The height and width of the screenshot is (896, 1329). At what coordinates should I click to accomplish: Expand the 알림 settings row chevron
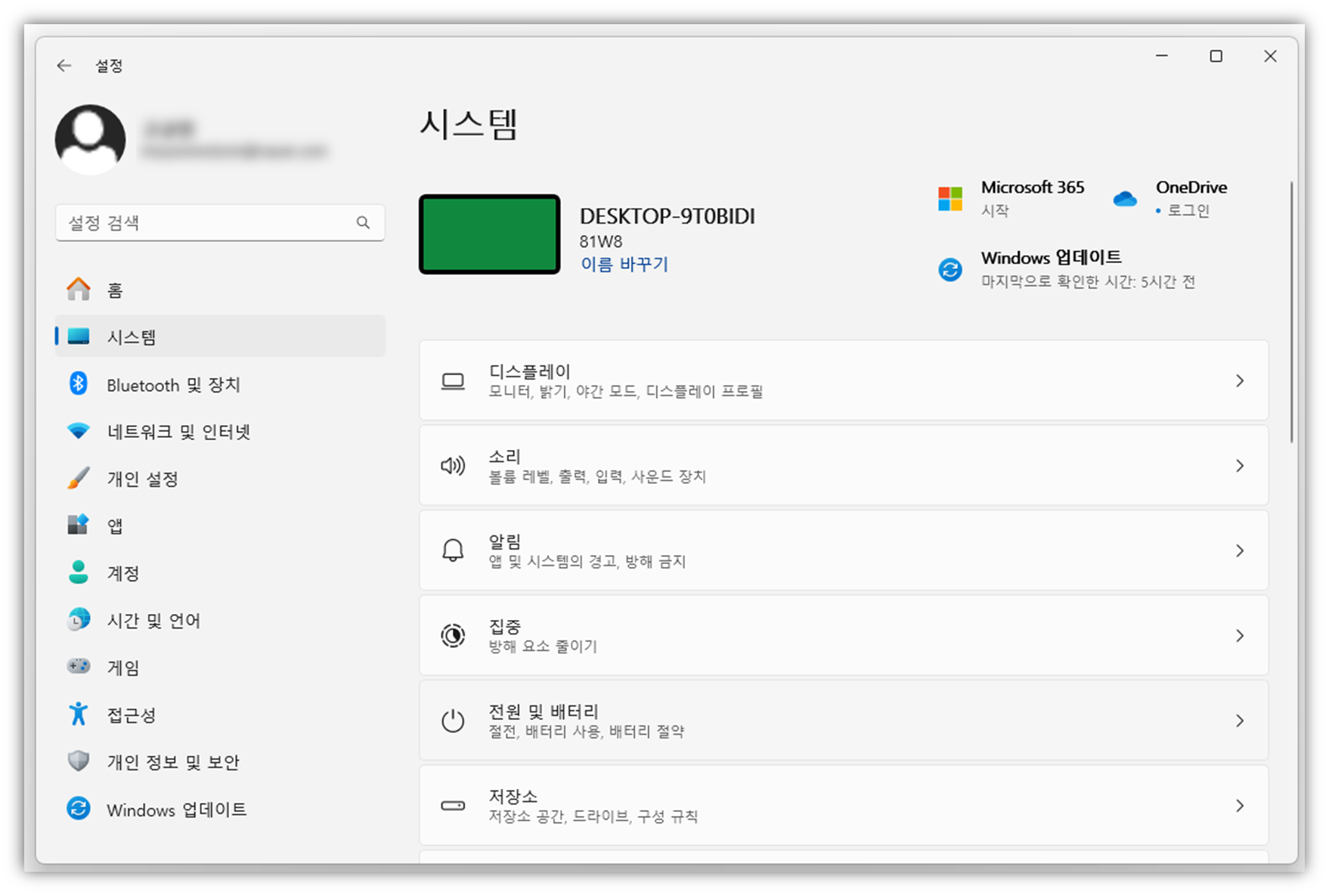1239,550
